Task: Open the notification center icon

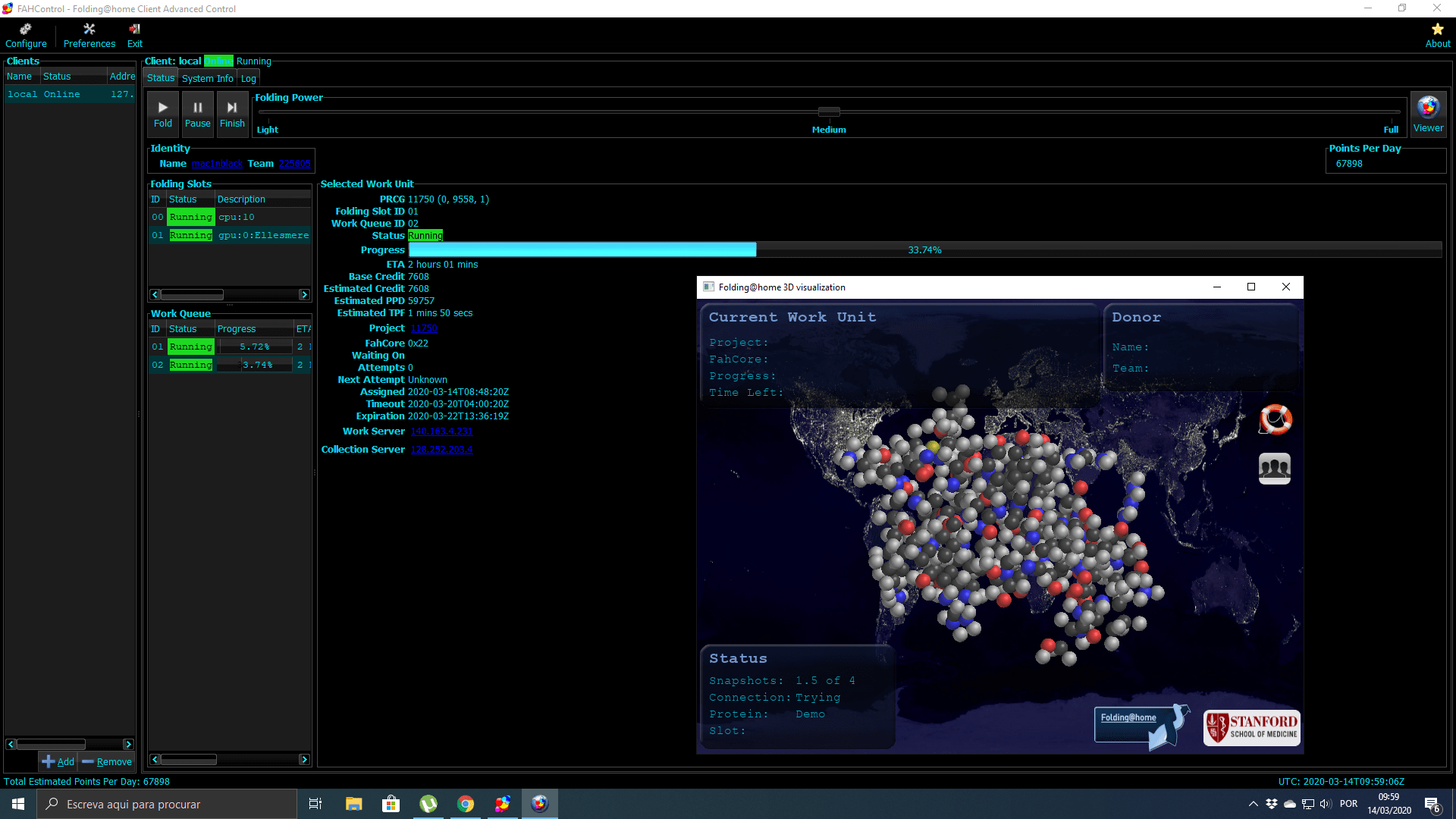Action: point(1432,805)
